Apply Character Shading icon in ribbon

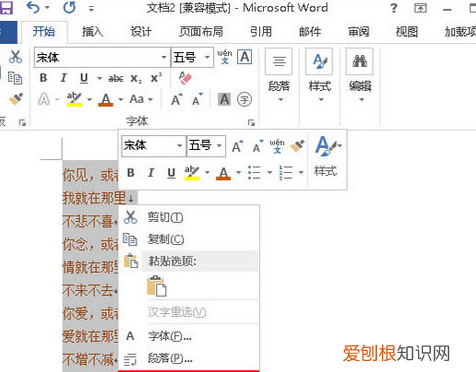point(224,99)
